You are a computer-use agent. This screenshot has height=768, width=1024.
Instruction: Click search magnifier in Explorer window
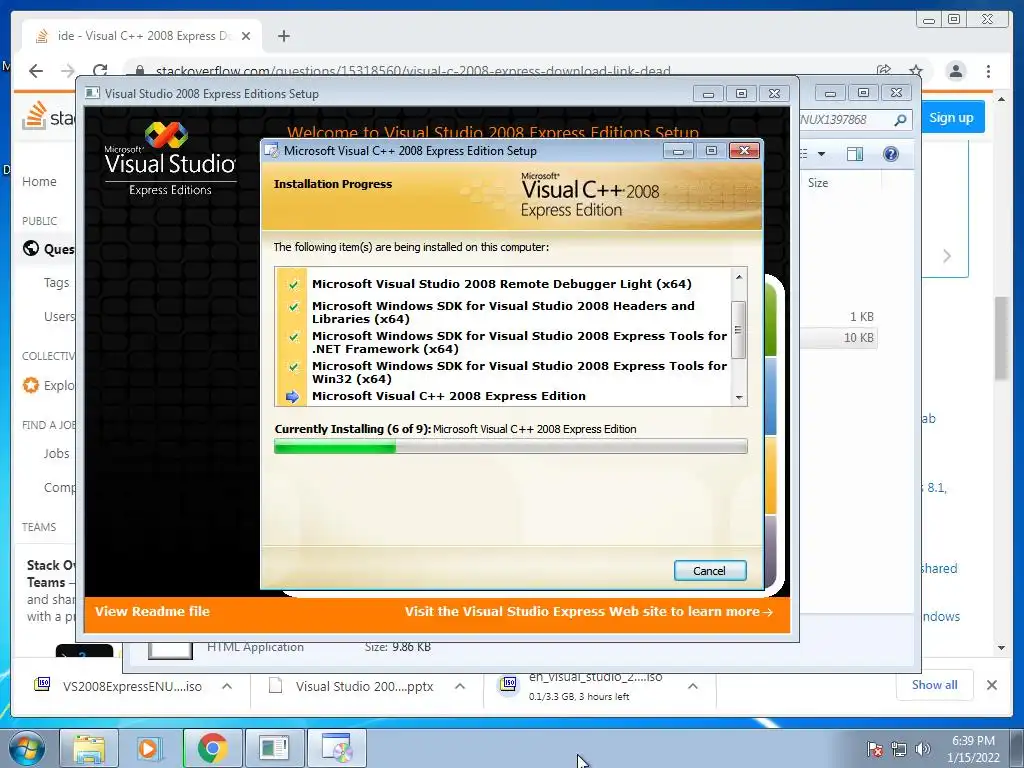coord(900,120)
